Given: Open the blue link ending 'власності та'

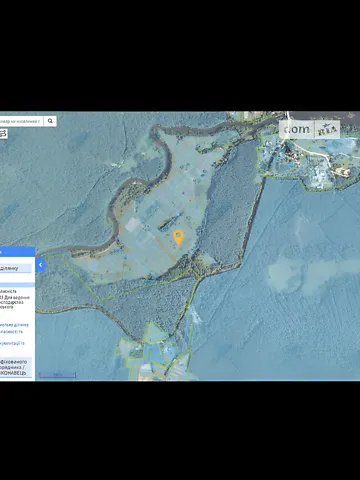Looking at the screenshot, I should pos(12,332).
